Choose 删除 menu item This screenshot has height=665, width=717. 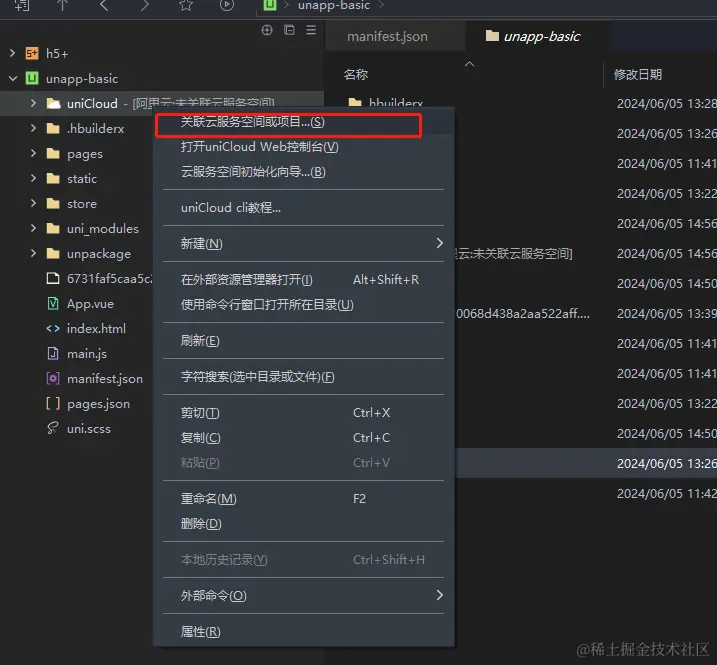pyautogui.click(x=304, y=524)
